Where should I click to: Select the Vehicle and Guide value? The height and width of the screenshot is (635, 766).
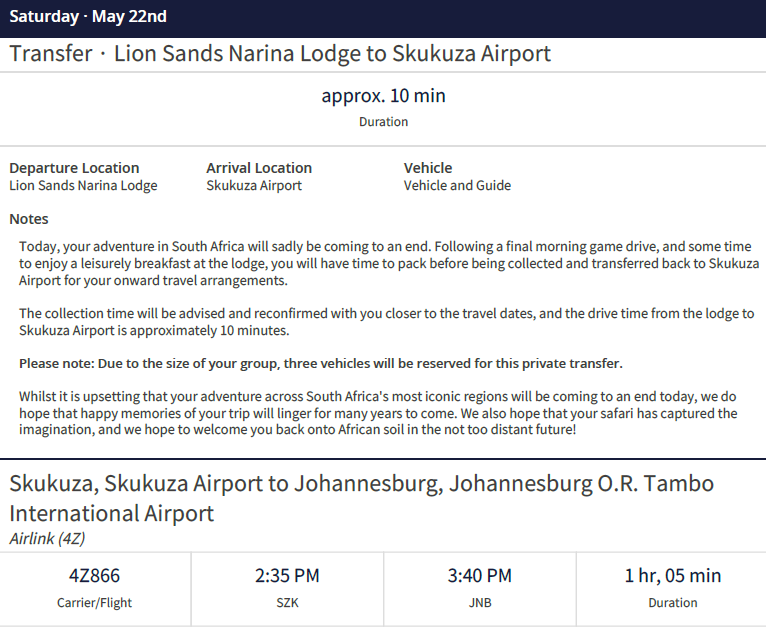[x=457, y=185]
